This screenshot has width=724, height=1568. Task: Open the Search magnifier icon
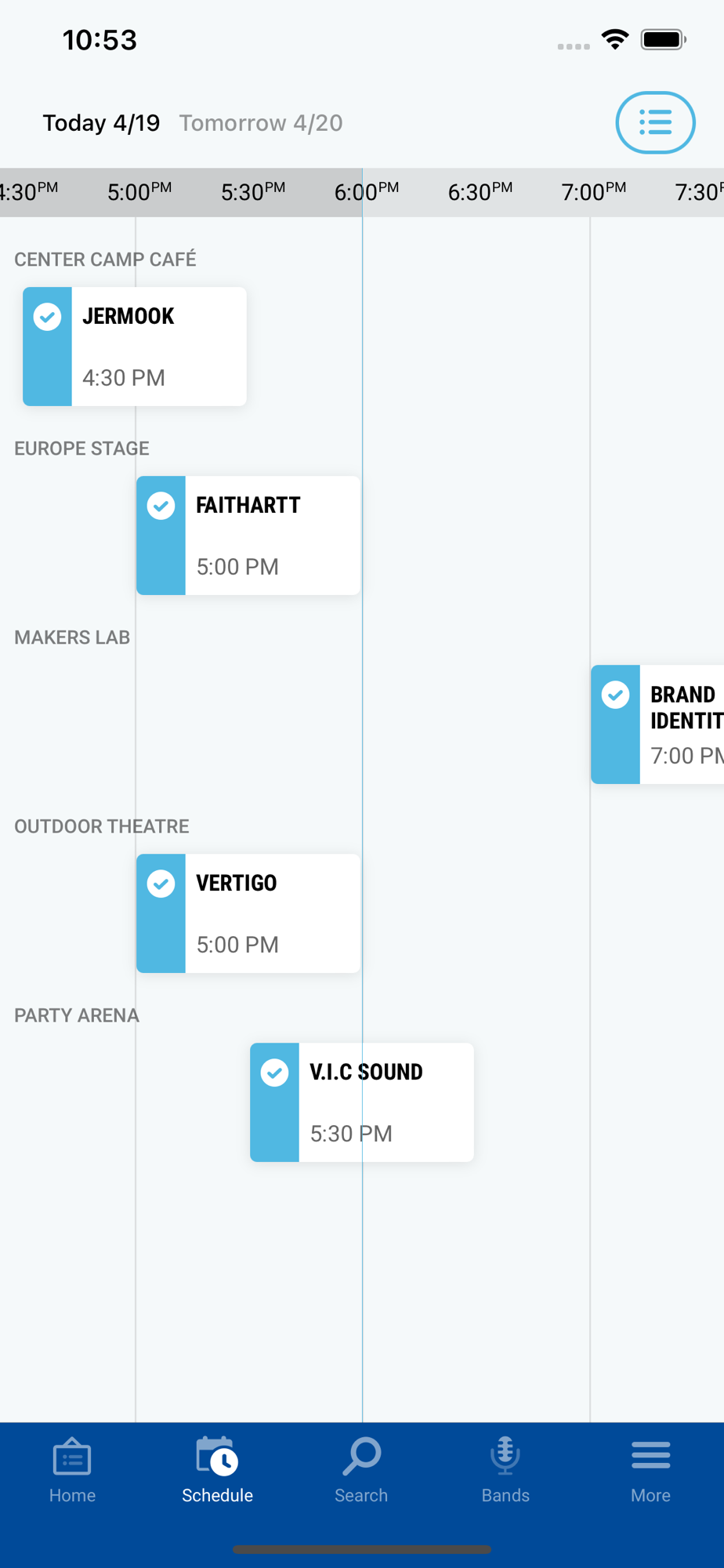pyautogui.click(x=361, y=1457)
